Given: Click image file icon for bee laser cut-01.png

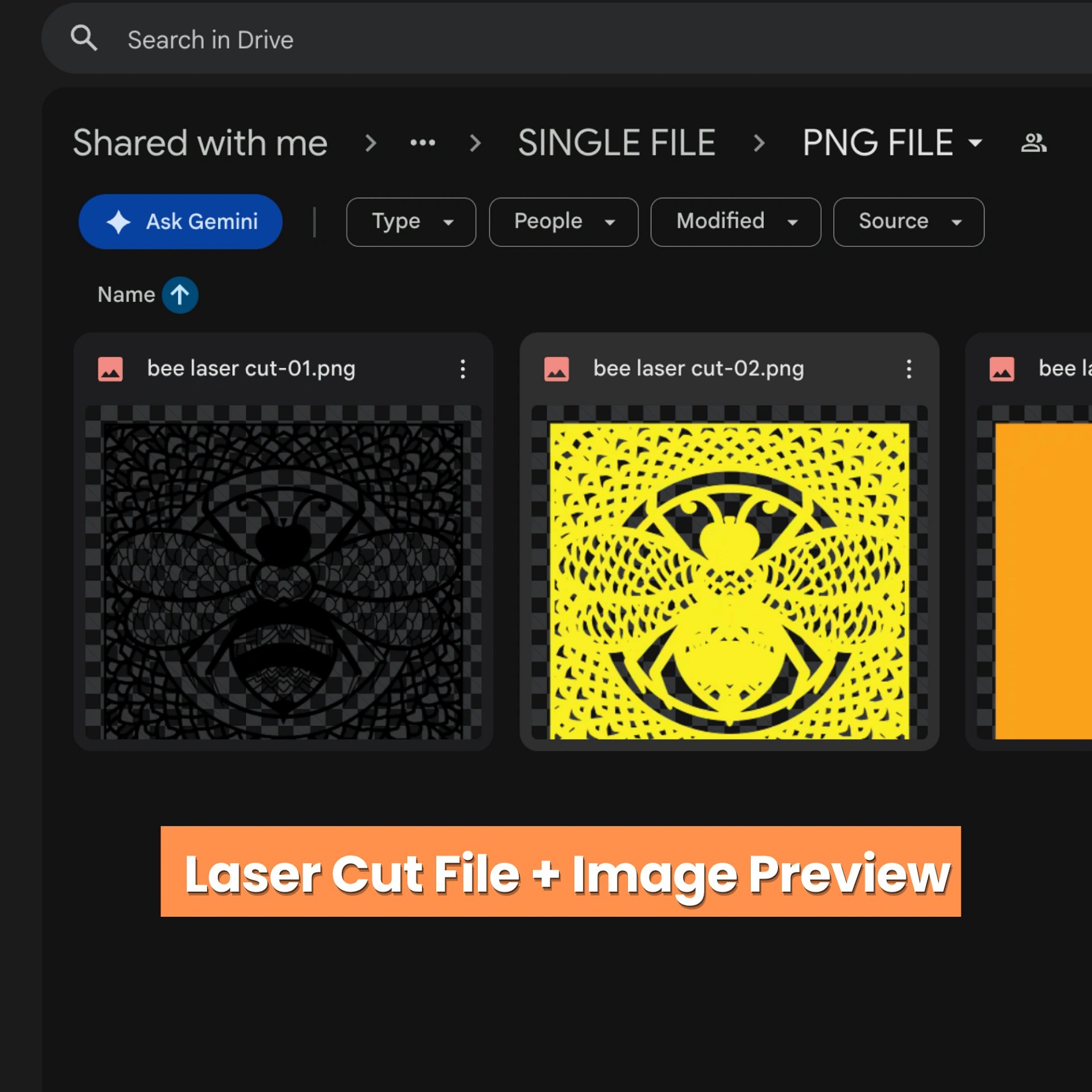Looking at the screenshot, I should pyautogui.click(x=110, y=369).
